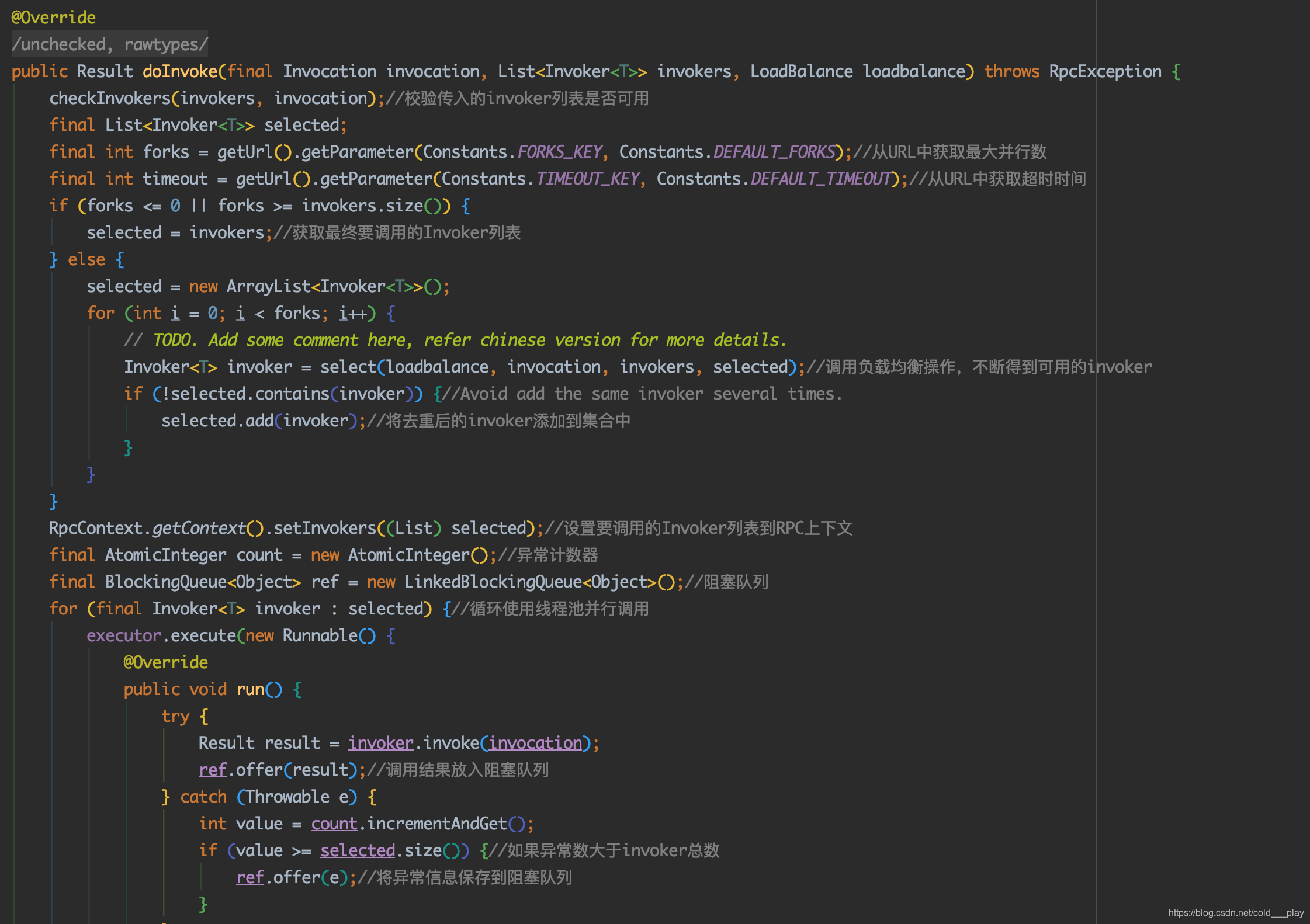Click the doInvoke method name
The width and height of the screenshot is (1310, 924).
pos(180,71)
